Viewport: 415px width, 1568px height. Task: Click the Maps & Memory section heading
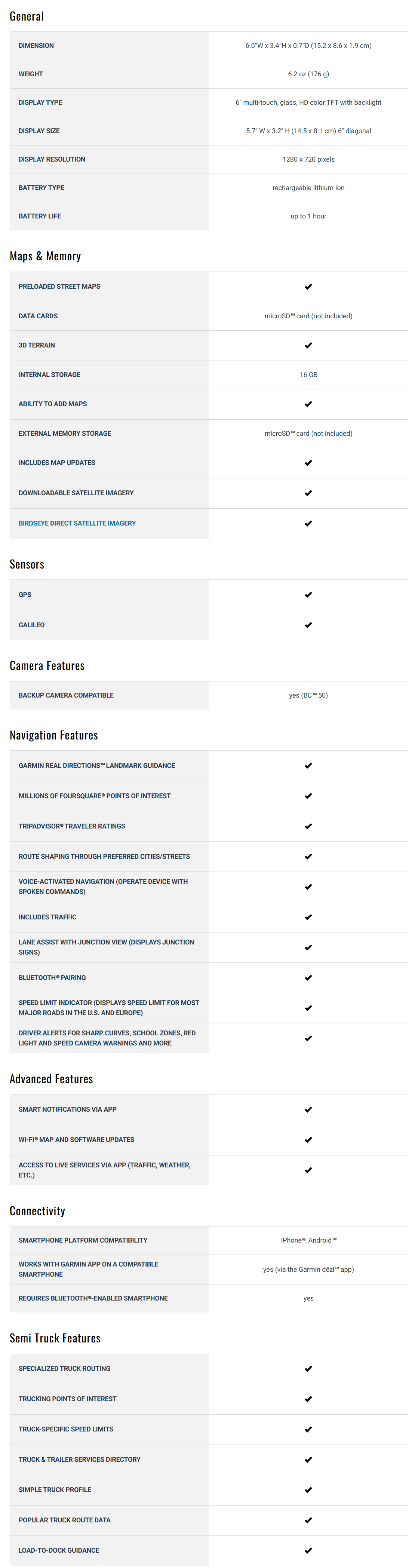pyautogui.click(x=45, y=256)
